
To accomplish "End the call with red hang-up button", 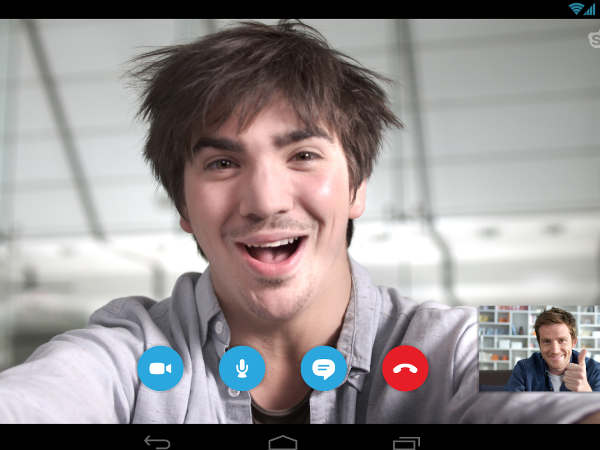I will (x=405, y=369).
